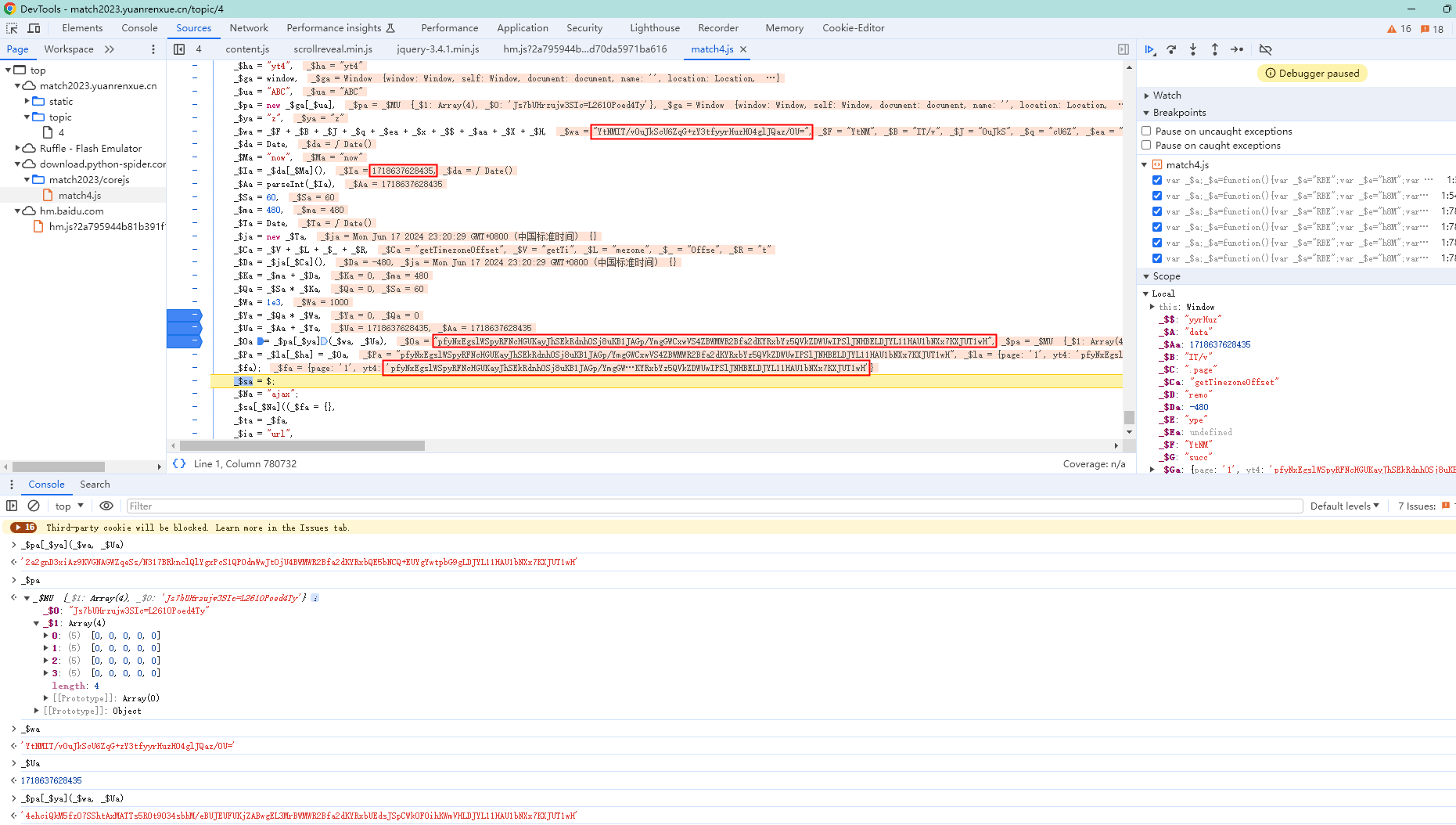Enable Pause on uncaught exceptions
Screen dimensions: 1456x825
tap(1146, 131)
